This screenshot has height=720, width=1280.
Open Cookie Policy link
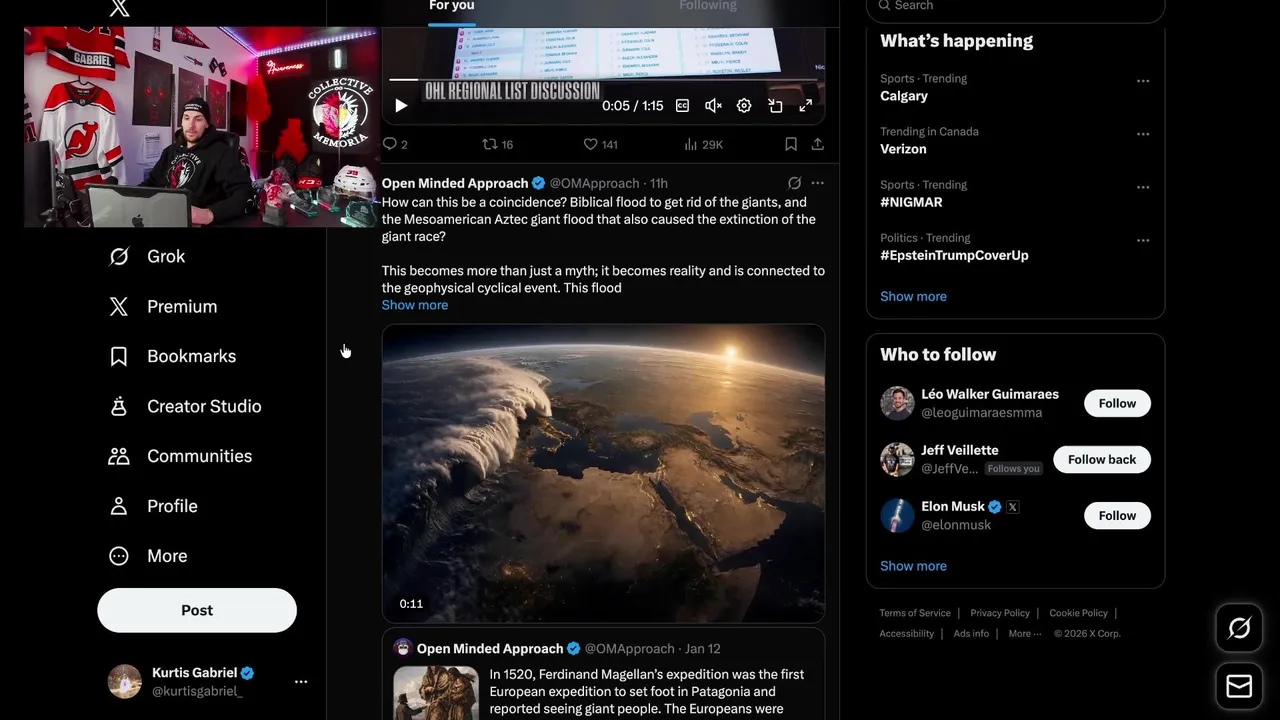pos(1078,613)
